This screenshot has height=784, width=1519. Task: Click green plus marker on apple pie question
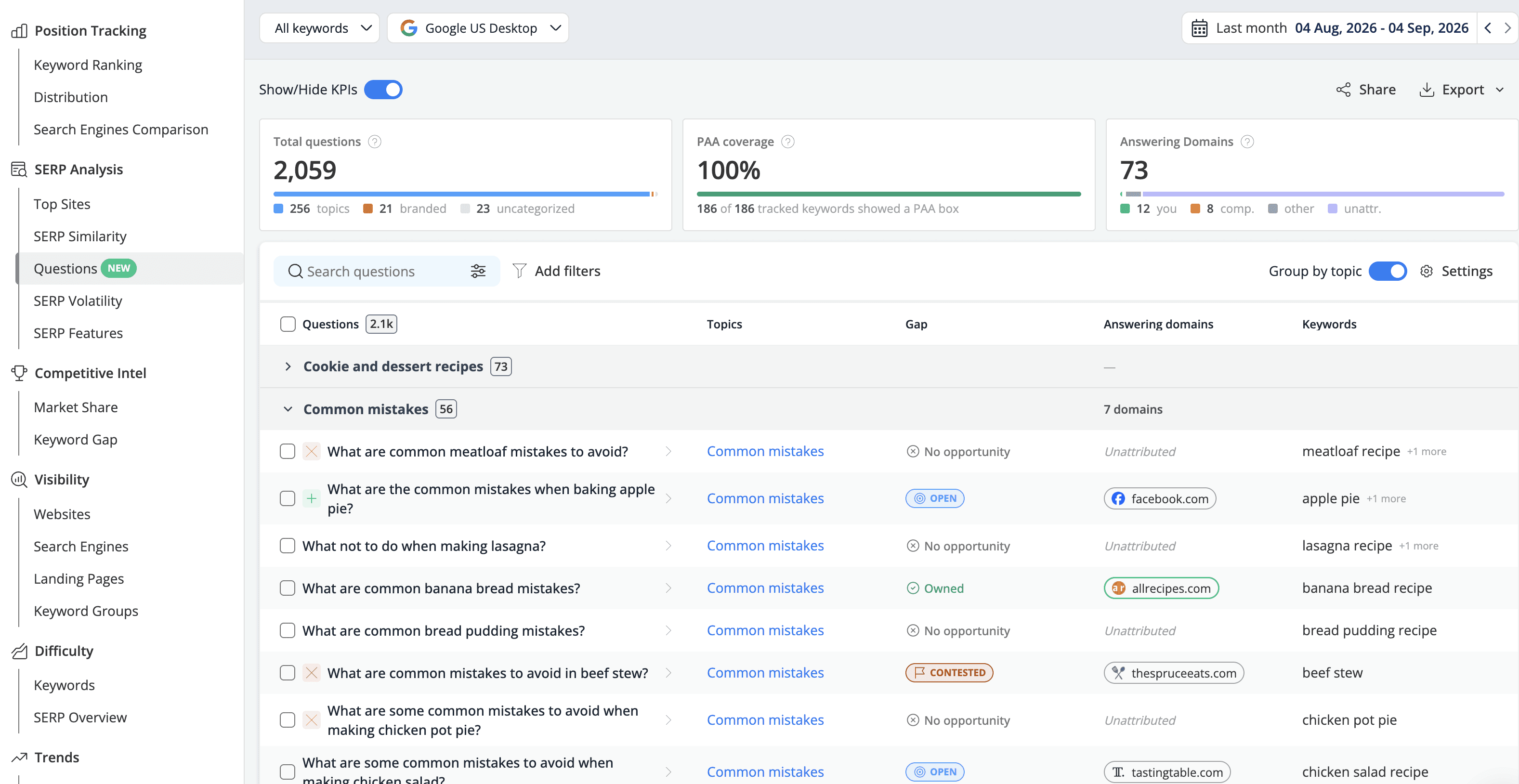click(x=311, y=499)
